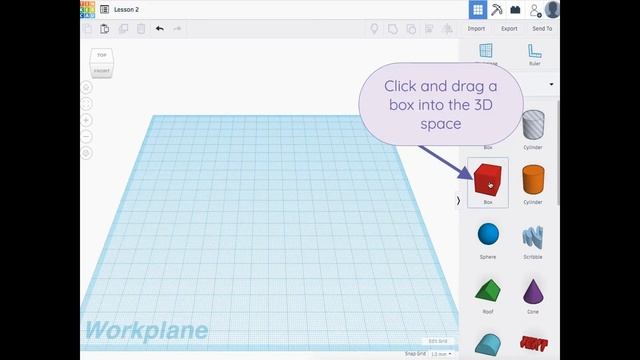Redo the last action

click(x=177, y=29)
